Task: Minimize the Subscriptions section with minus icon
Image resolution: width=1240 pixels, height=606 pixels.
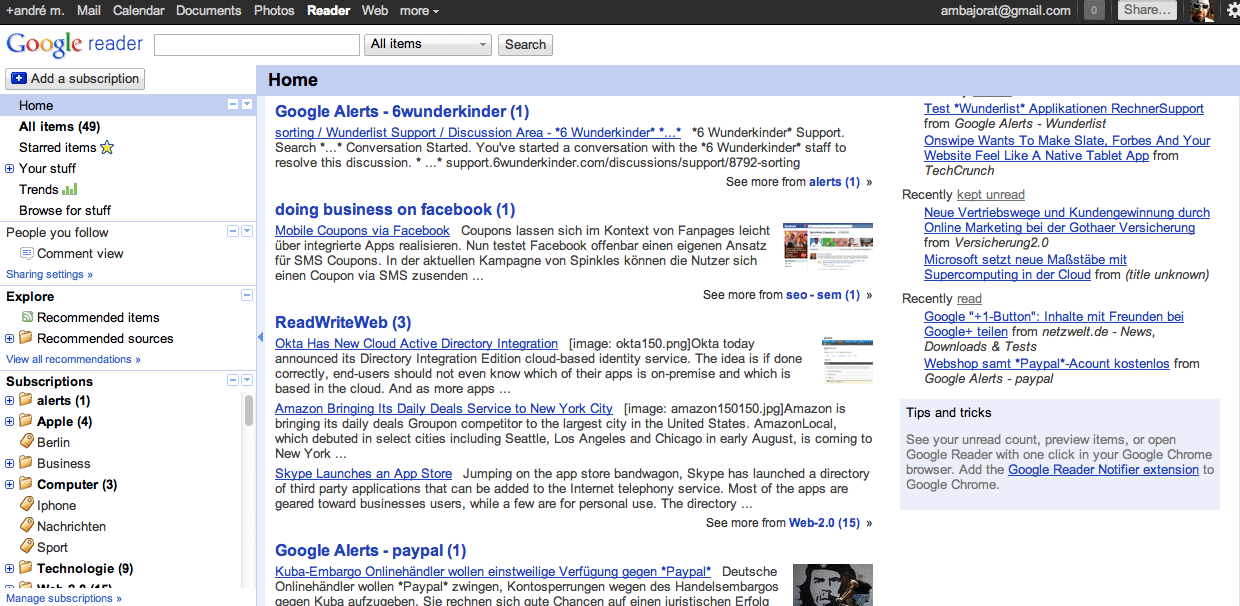Action: (233, 380)
